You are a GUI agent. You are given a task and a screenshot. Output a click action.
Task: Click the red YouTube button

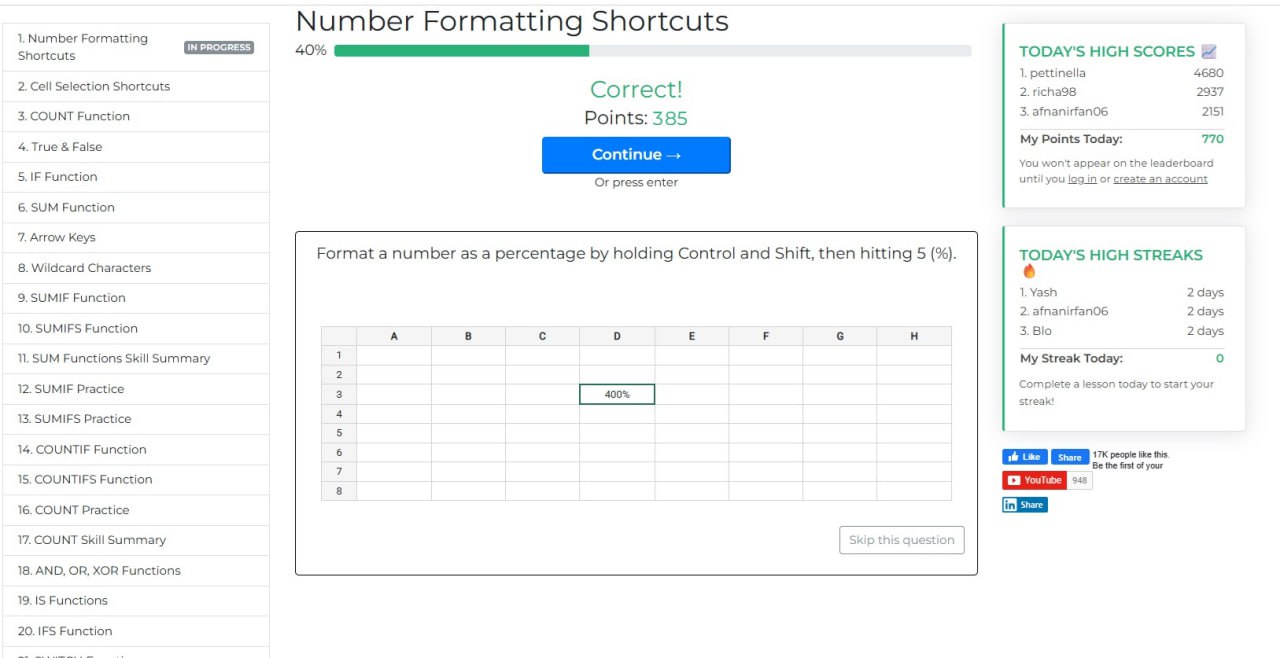1035,480
